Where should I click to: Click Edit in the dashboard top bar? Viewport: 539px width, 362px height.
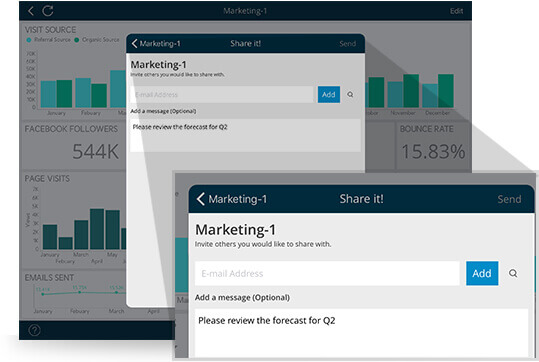pos(456,11)
